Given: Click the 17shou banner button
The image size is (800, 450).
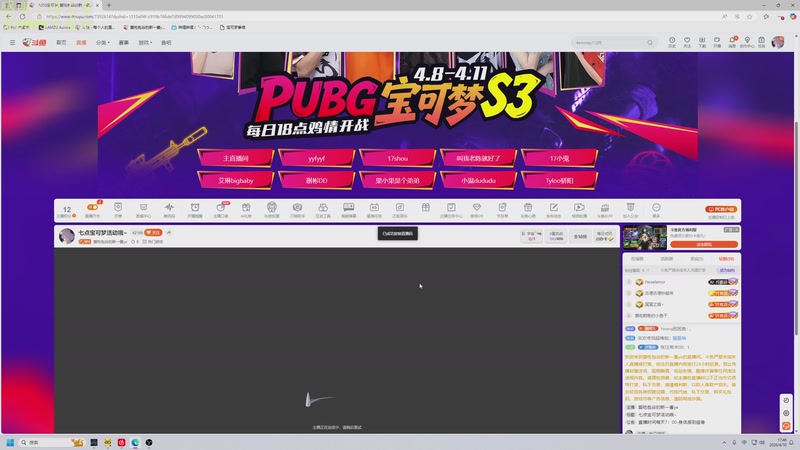Looking at the screenshot, I should 397,158.
